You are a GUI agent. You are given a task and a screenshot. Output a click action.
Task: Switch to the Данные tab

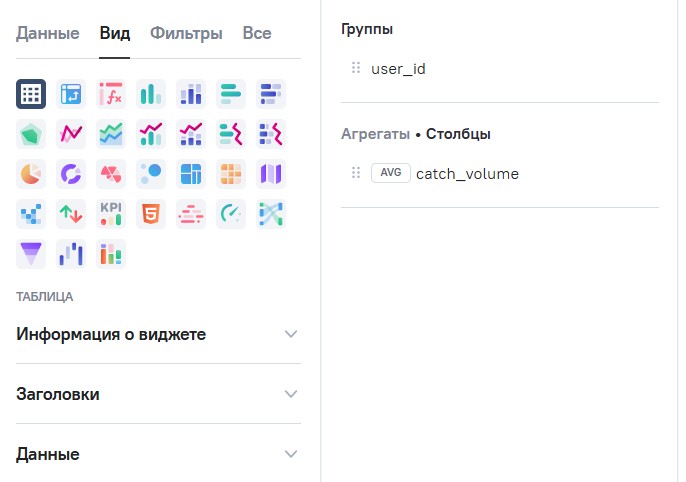tap(47, 34)
